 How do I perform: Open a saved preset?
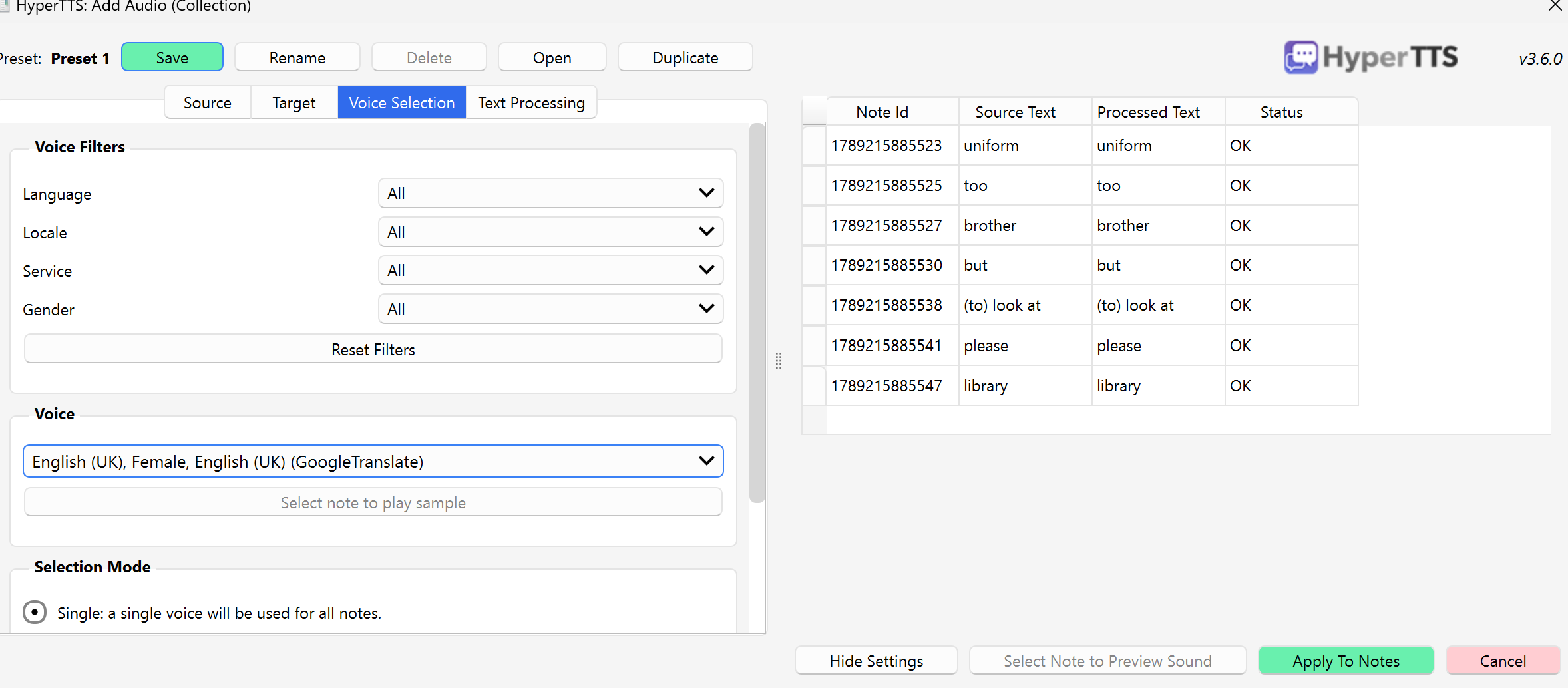tap(552, 57)
